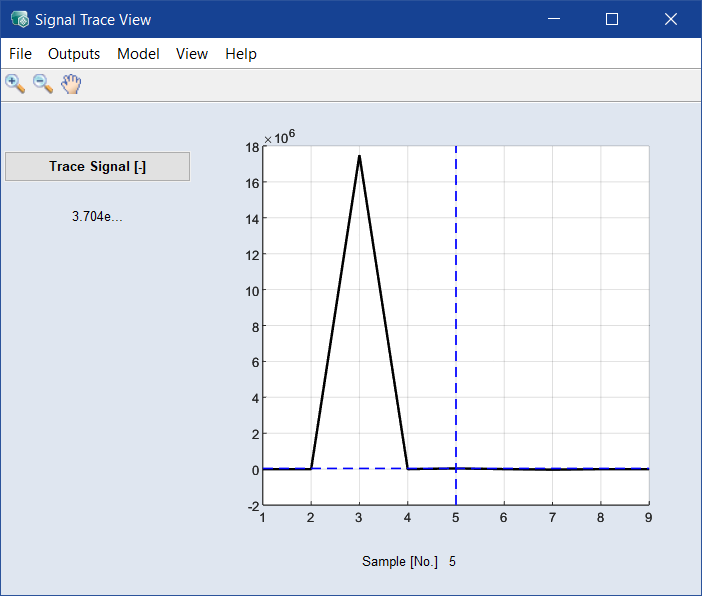
Task: Open the View menu
Action: click(192, 54)
